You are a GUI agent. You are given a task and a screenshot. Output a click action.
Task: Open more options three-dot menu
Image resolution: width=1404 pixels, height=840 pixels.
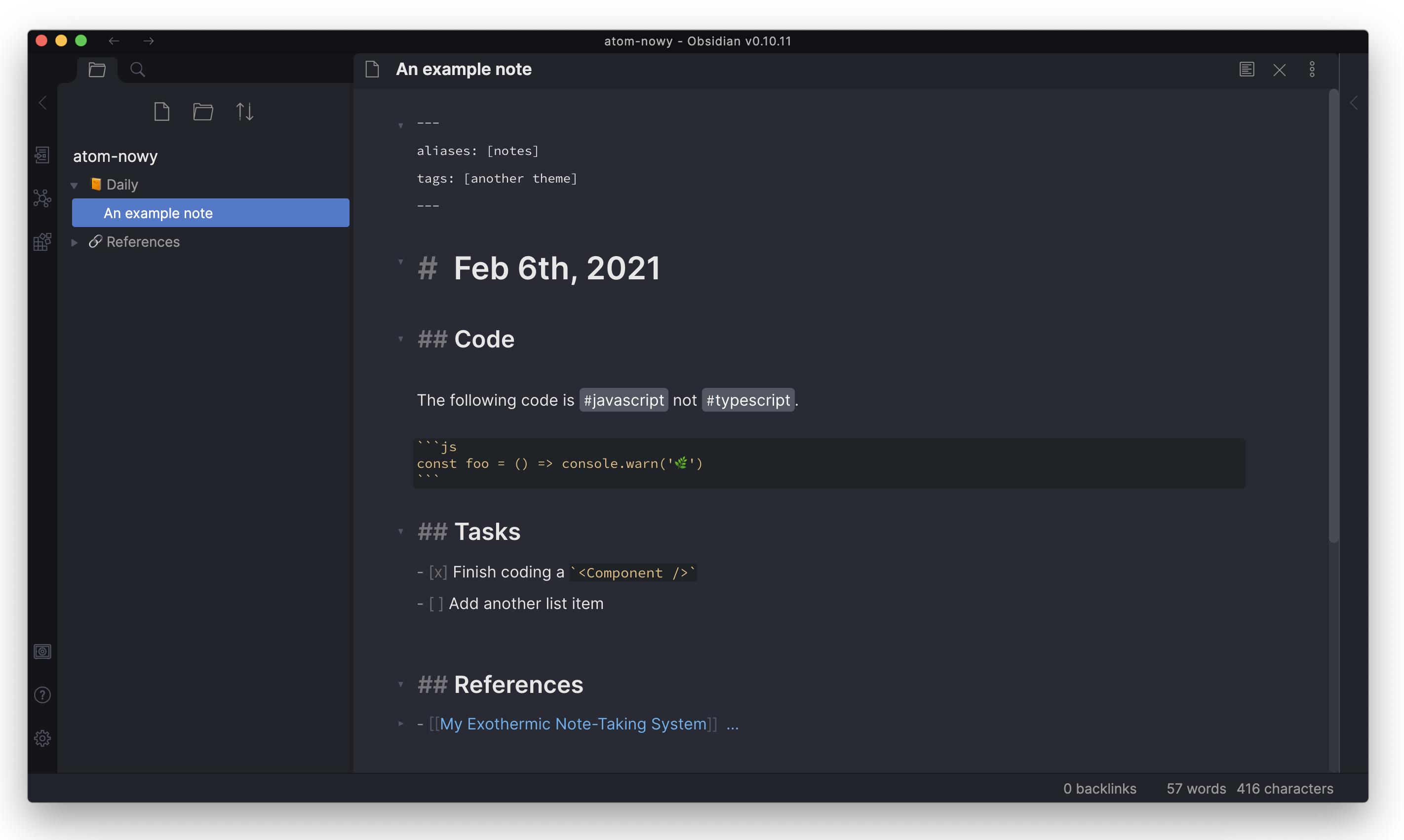[x=1312, y=70]
